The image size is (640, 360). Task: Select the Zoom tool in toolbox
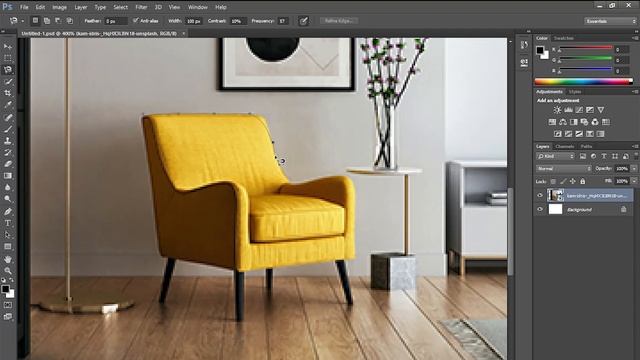click(x=8, y=271)
